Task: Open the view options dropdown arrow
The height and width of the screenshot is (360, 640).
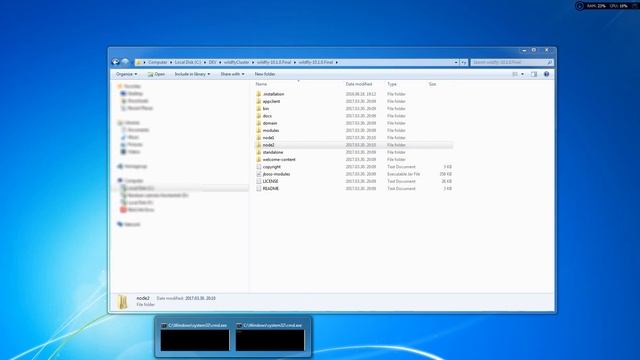Action: coord(522,74)
